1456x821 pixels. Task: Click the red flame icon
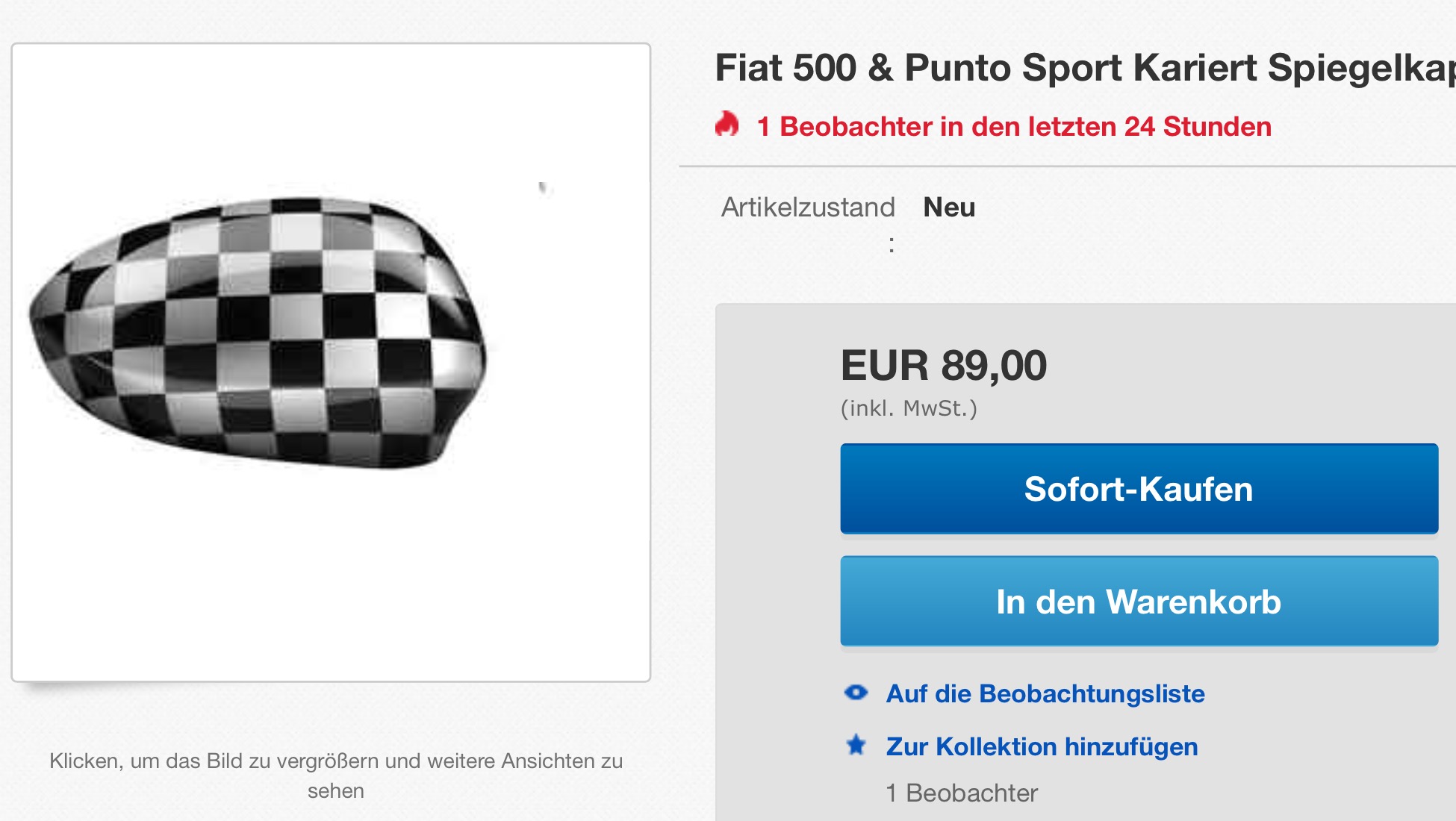(727, 125)
